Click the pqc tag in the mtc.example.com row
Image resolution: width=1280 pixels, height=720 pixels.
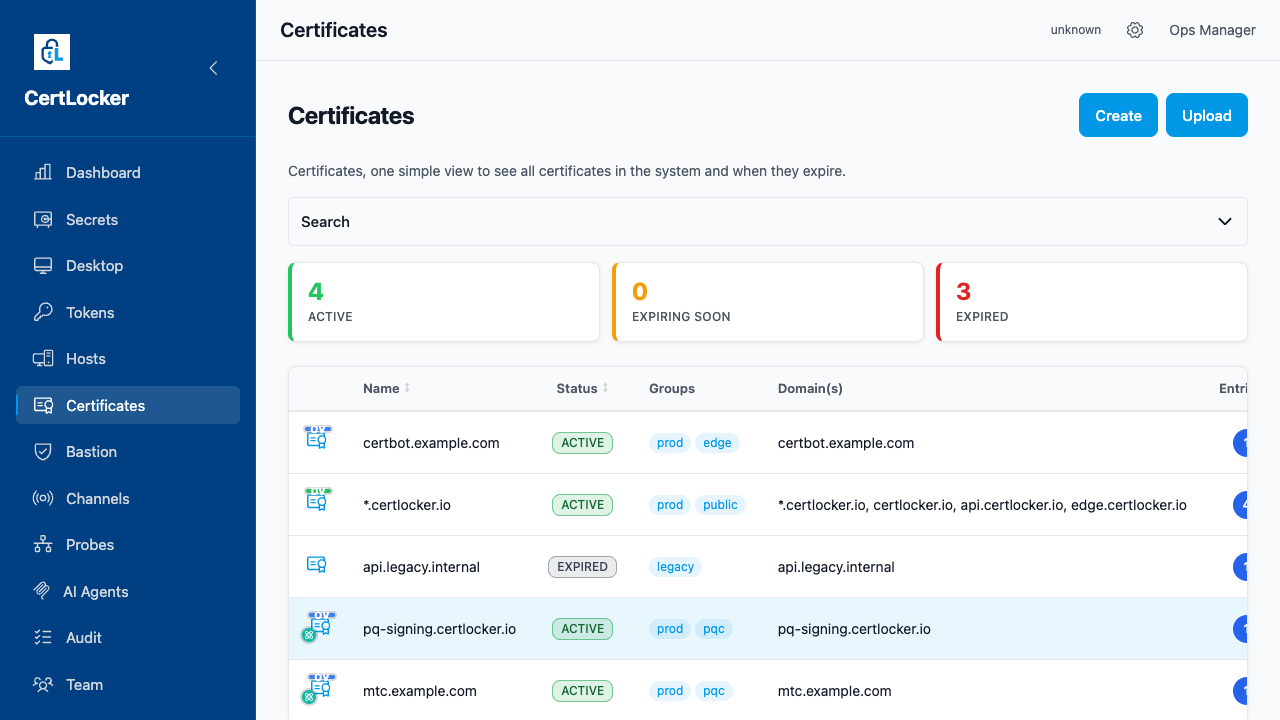(714, 691)
